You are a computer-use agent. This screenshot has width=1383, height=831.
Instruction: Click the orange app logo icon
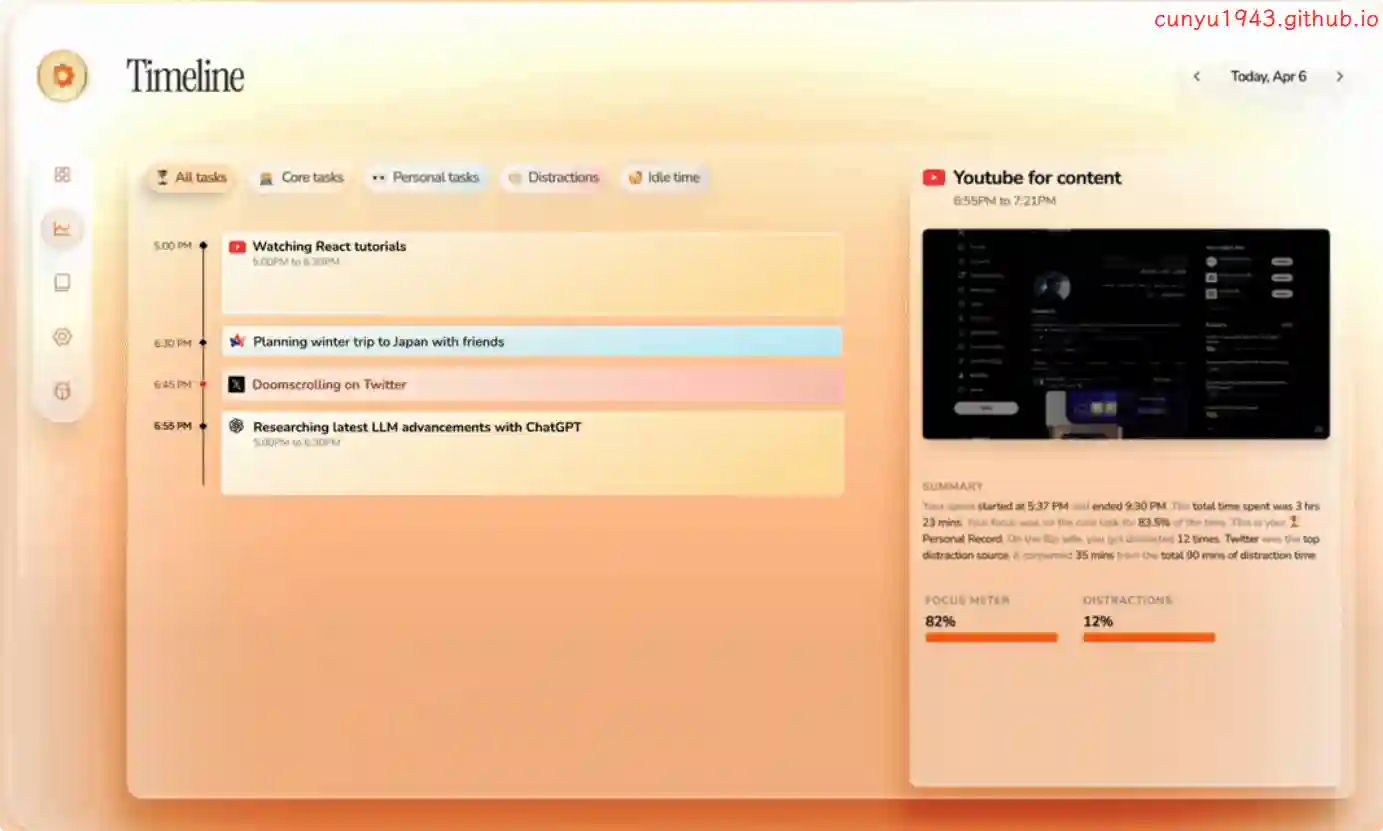pyautogui.click(x=62, y=76)
